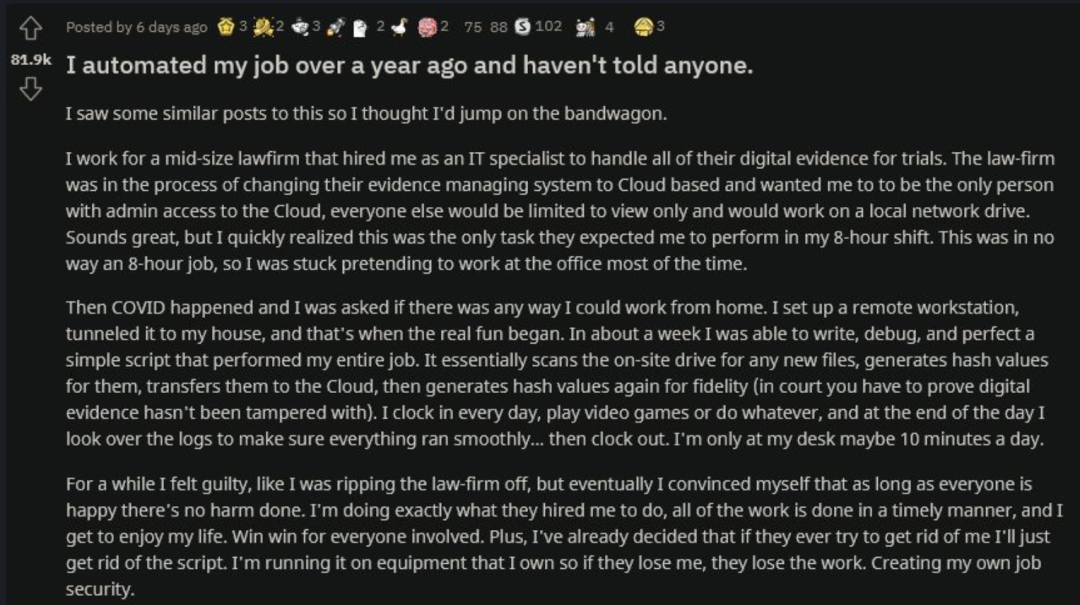This screenshot has height=605, width=1080.
Task: Click the silver S award icon
Action: coord(522,27)
